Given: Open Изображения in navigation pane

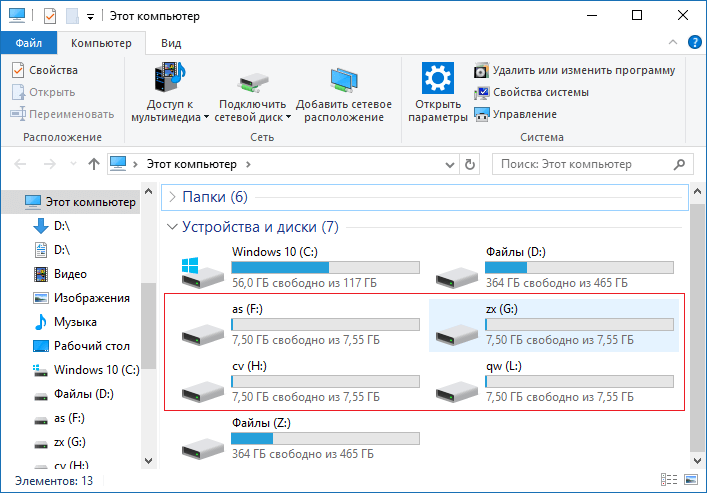Looking at the screenshot, I should [x=82, y=298].
